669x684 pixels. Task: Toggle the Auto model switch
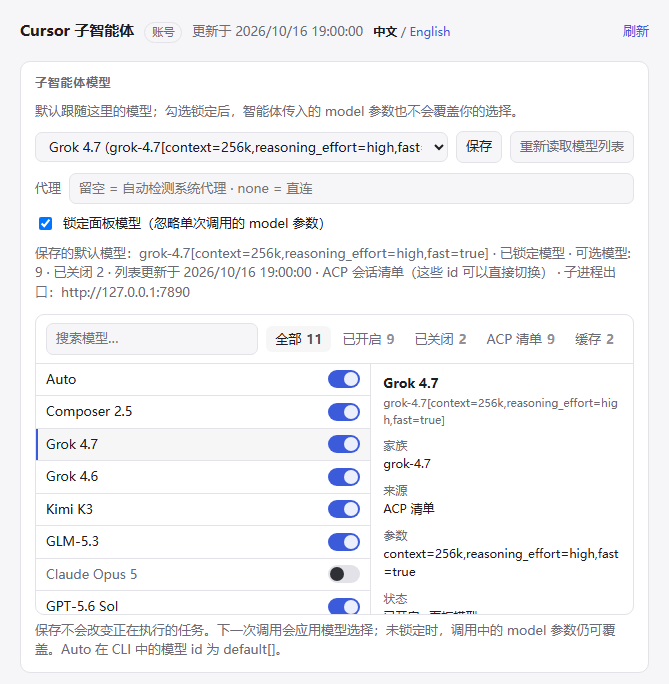344,379
